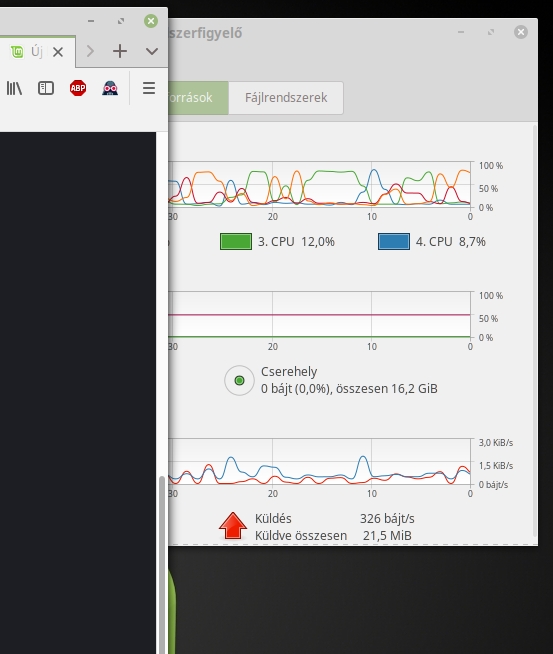553x654 pixels.
Task: Maximize the browser window
Action: [121, 21]
